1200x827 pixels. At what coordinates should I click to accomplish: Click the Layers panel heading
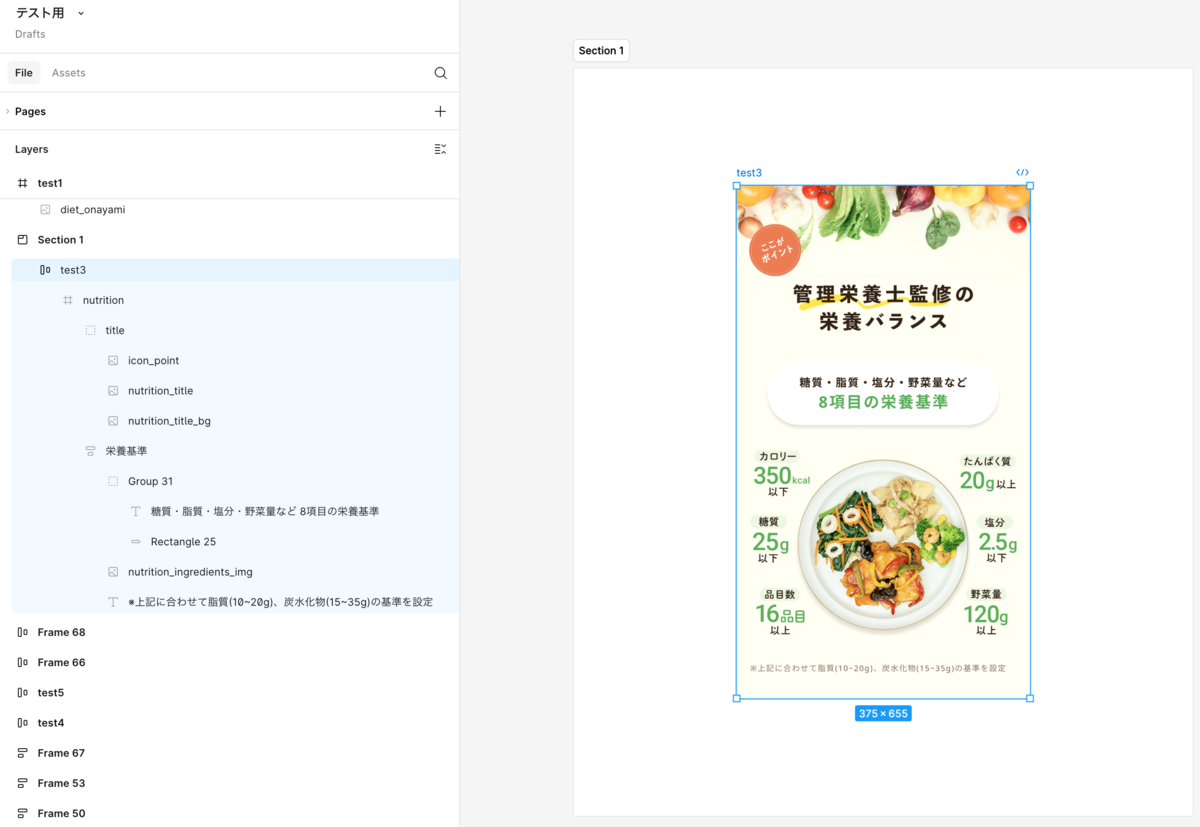pos(31,149)
